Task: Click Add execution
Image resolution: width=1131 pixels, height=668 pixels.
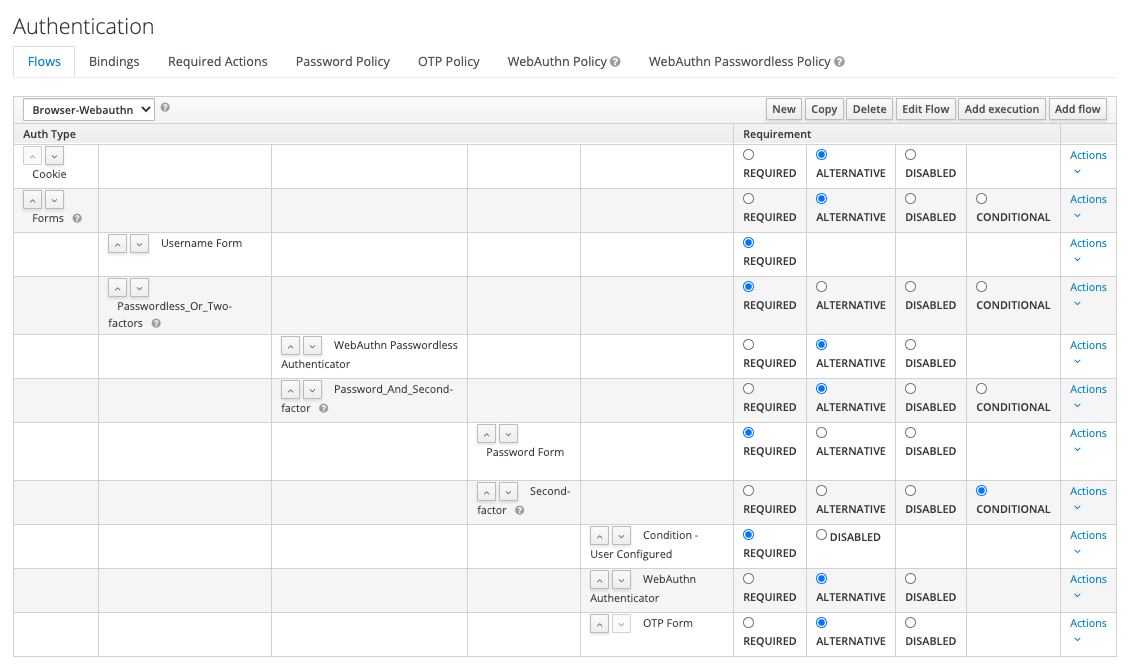Action: pos(1001,108)
